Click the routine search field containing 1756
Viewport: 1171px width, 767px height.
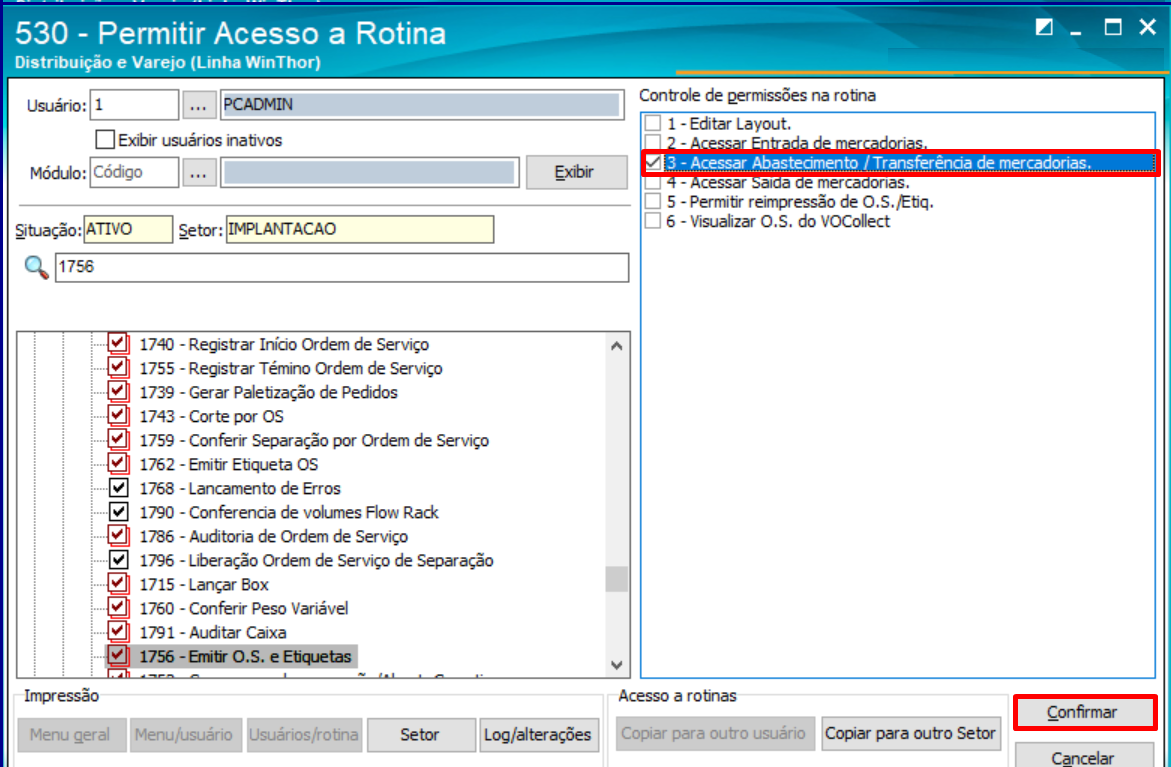[x=342, y=267]
